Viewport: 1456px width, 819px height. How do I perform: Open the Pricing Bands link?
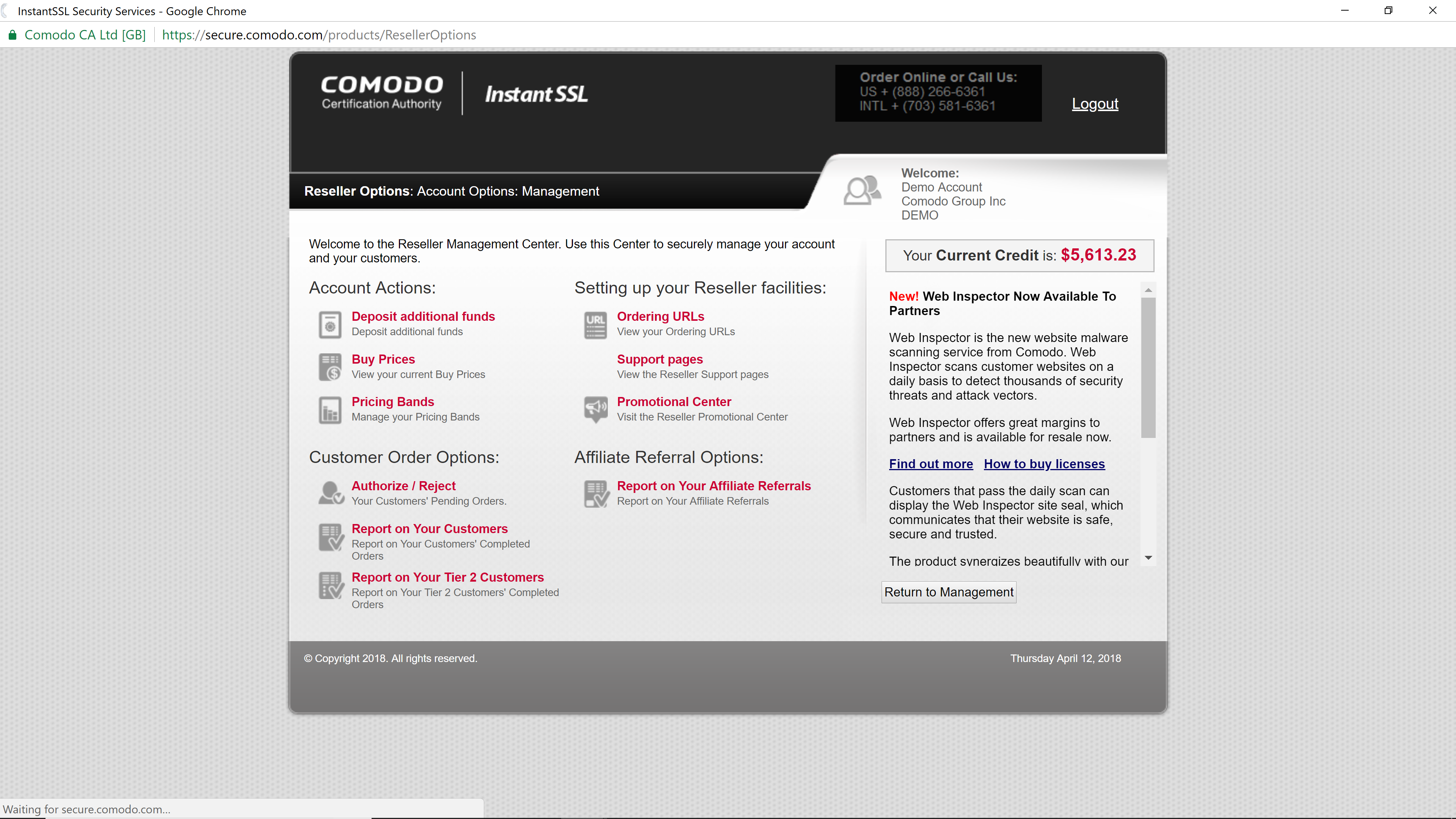point(393,402)
